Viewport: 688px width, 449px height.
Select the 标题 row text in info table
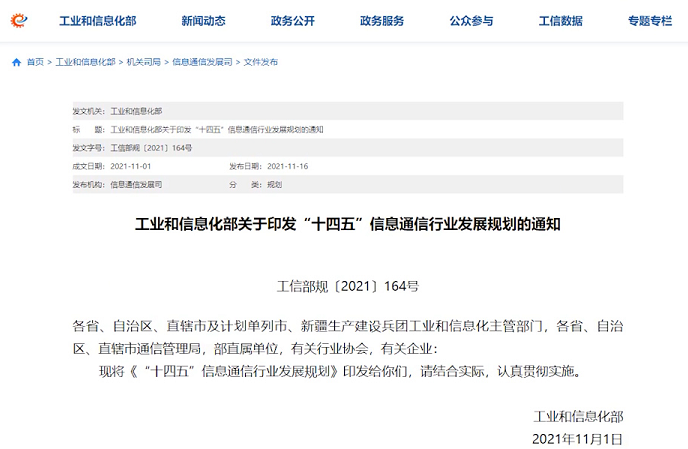click(x=217, y=129)
